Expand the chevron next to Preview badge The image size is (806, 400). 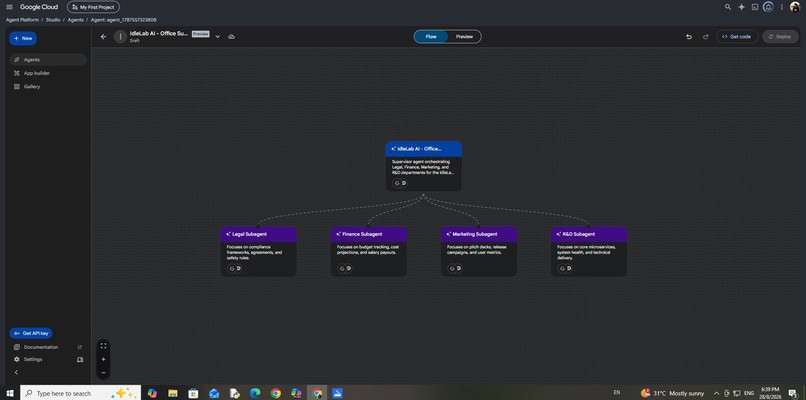coord(217,37)
